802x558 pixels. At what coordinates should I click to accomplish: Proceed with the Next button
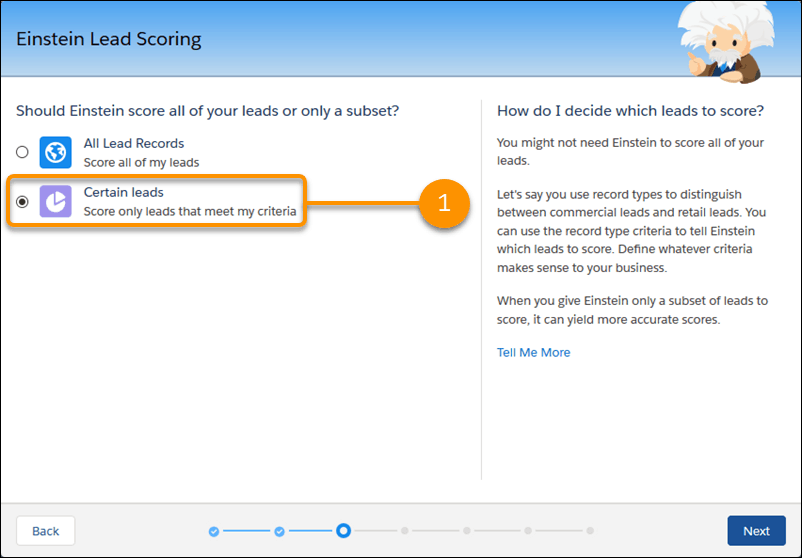tap(756, 531)
